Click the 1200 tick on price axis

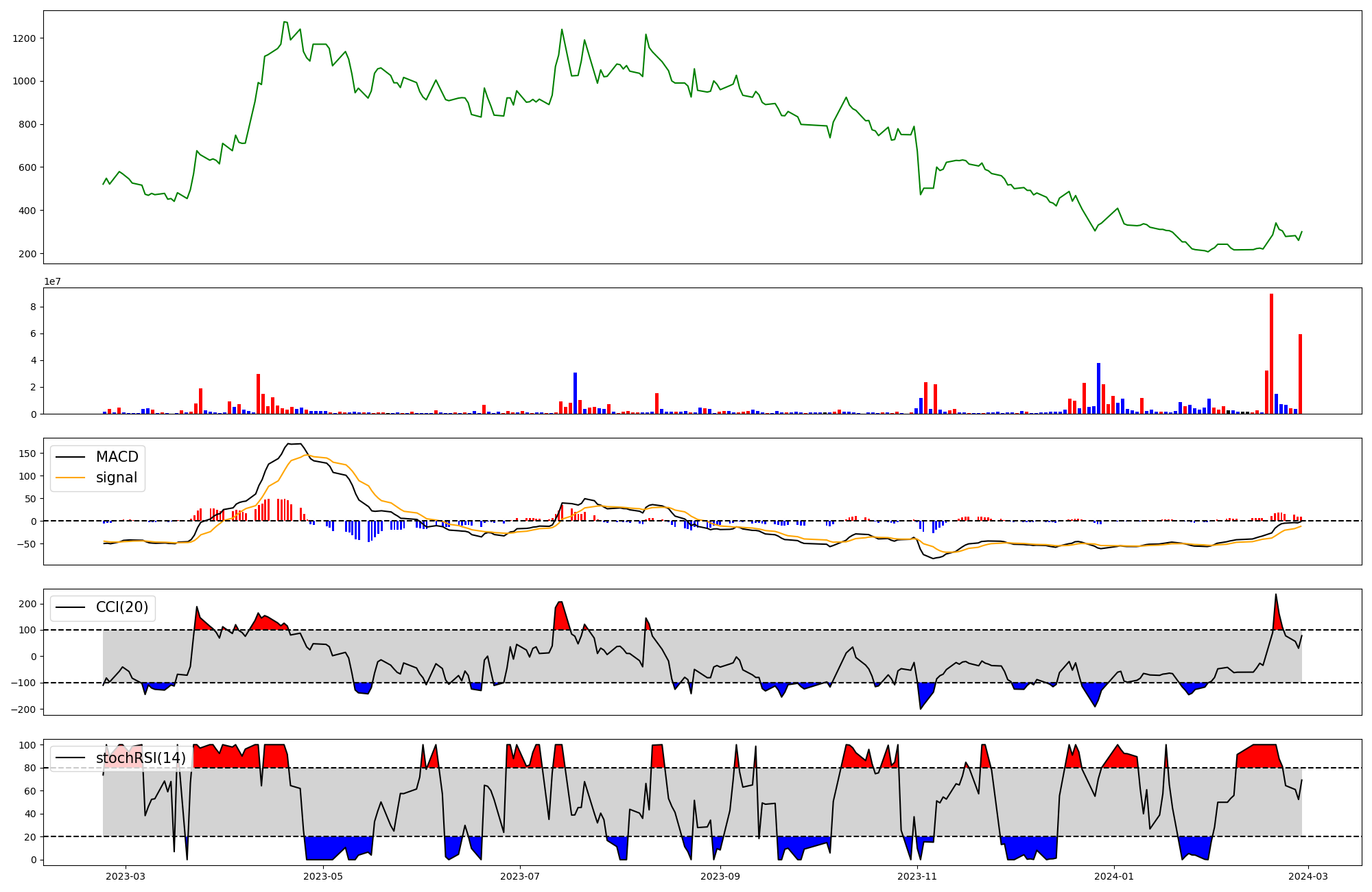pyautogui.click(x=25, y=38)
